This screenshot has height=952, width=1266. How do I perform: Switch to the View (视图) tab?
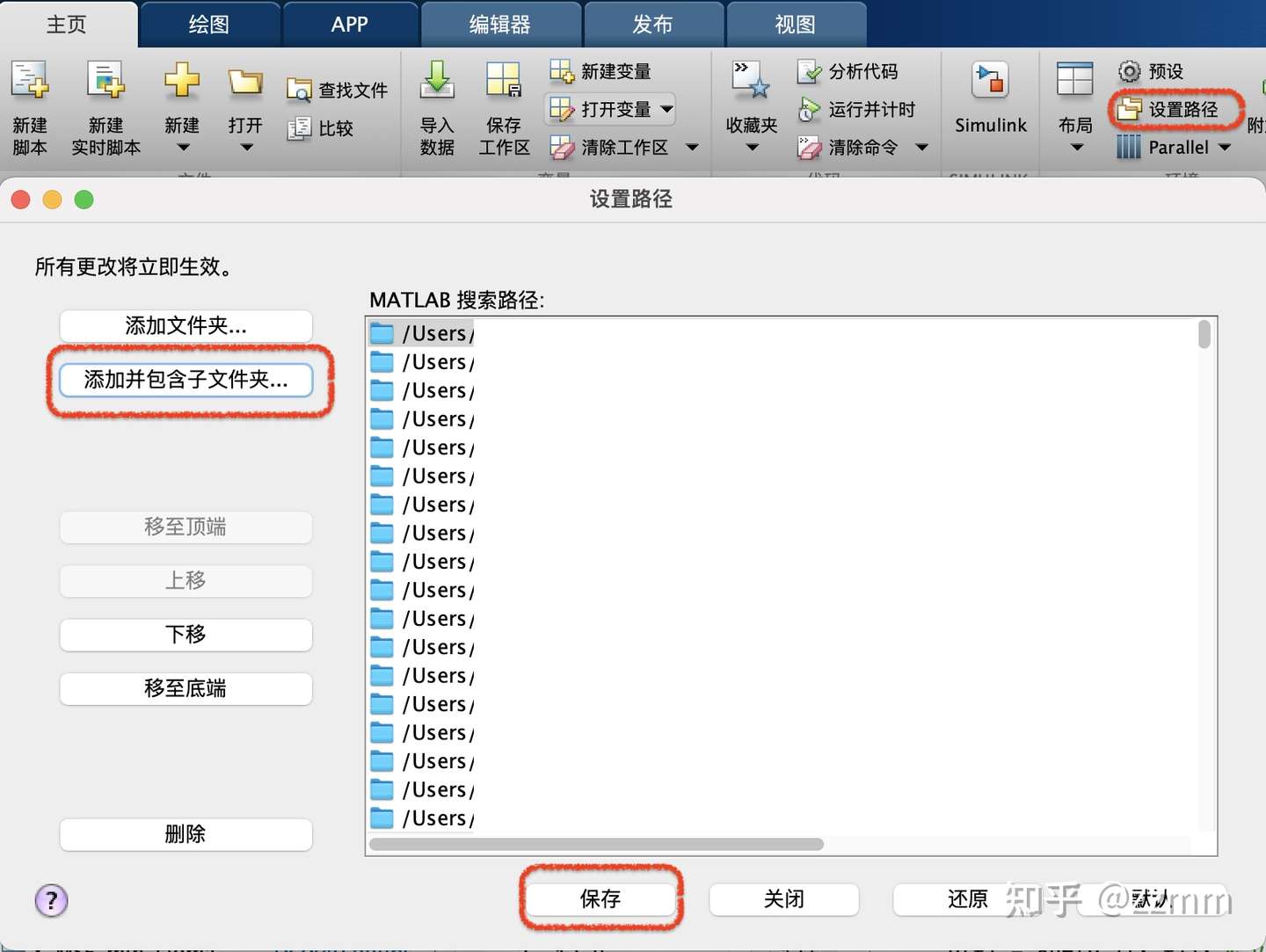pos(796,25)
